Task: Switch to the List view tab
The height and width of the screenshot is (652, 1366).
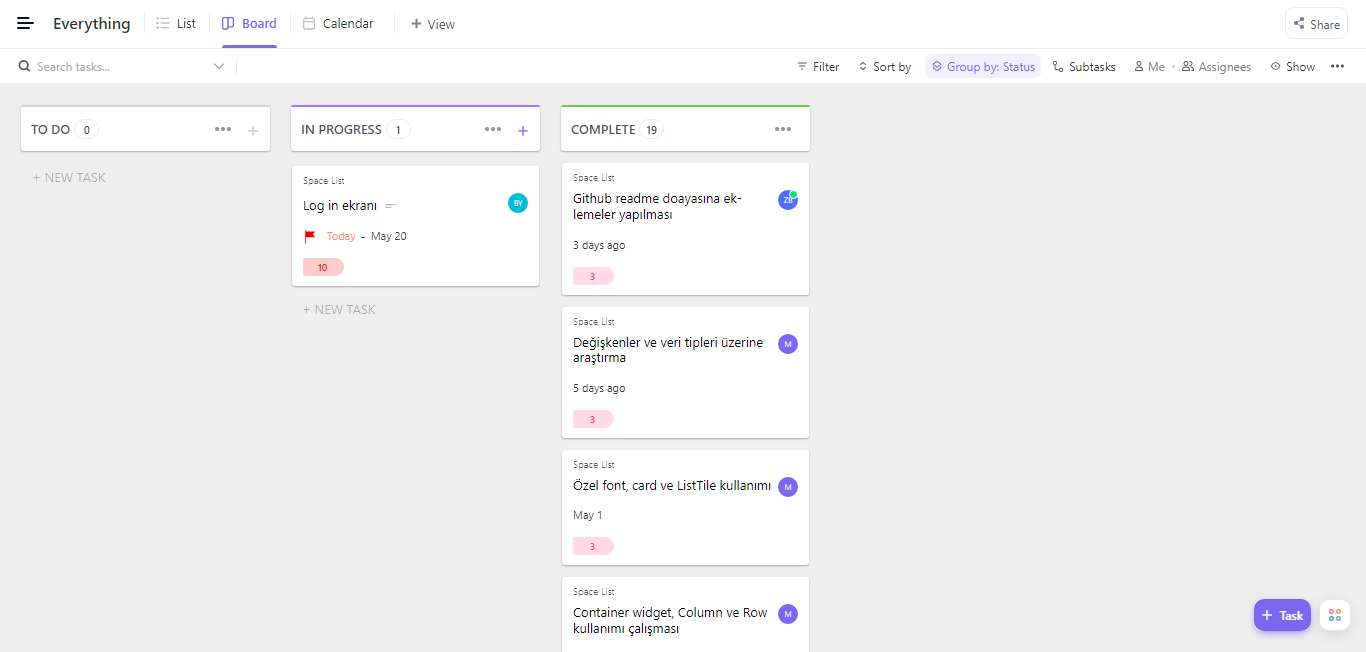Action: [176, 23]
